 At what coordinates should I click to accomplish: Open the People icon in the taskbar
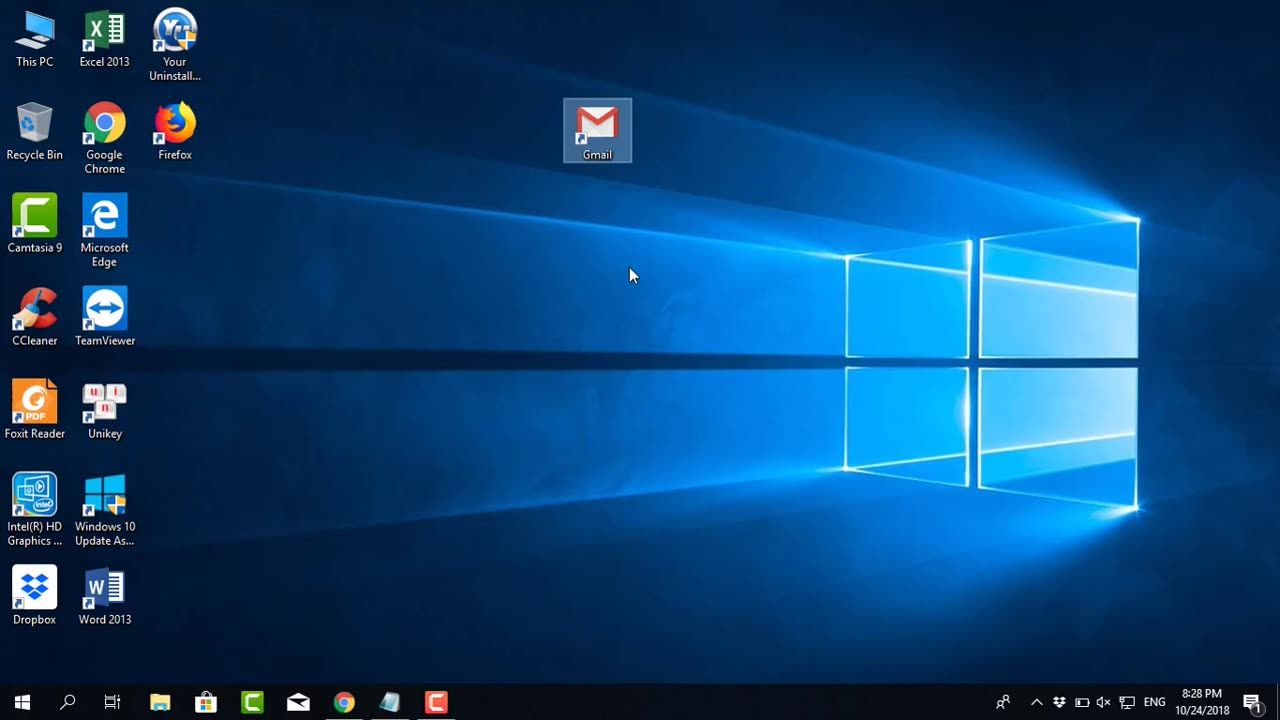[x=1003, y=702]
